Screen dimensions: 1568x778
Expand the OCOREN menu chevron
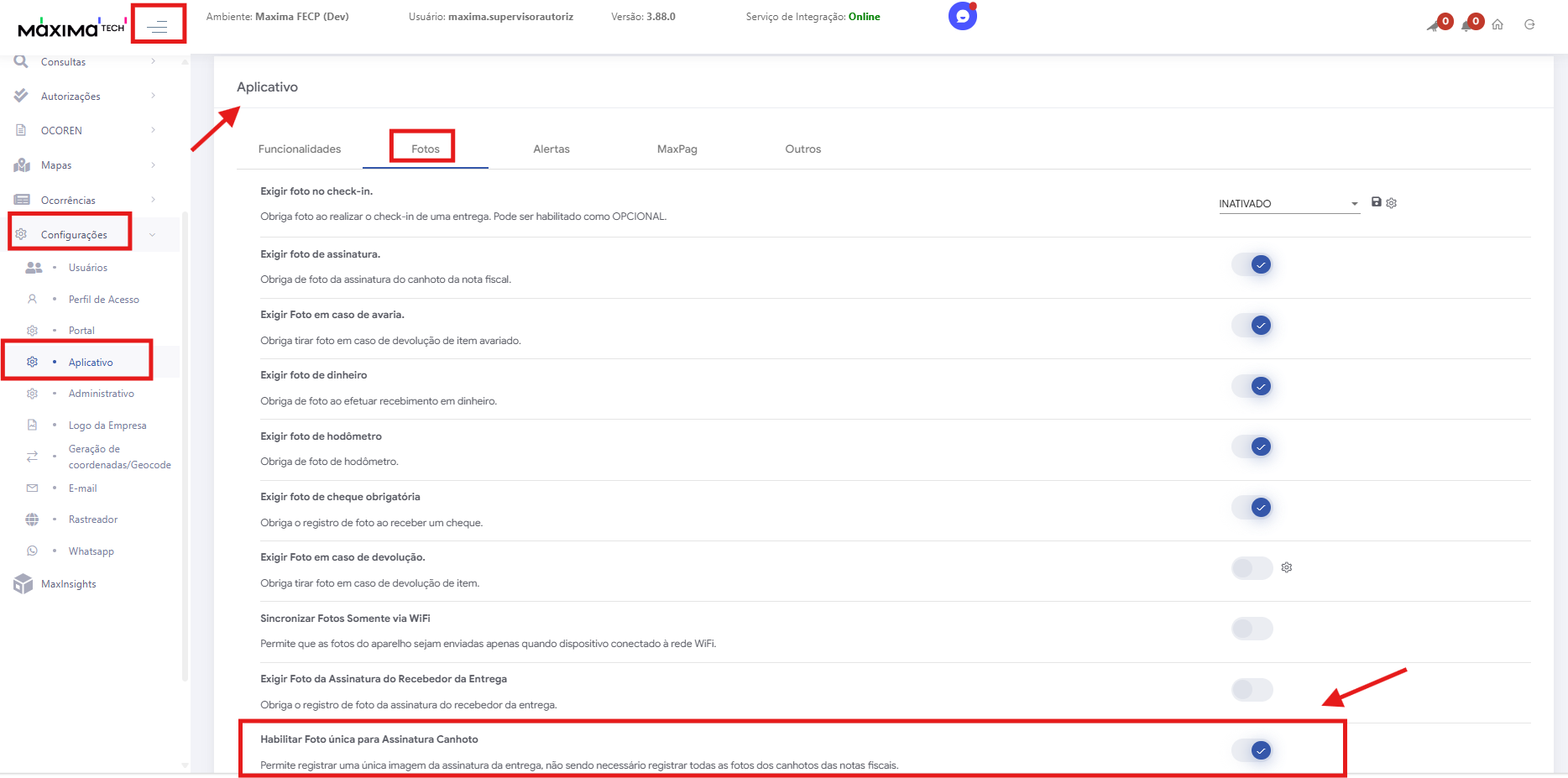click(x=153, y=130)
